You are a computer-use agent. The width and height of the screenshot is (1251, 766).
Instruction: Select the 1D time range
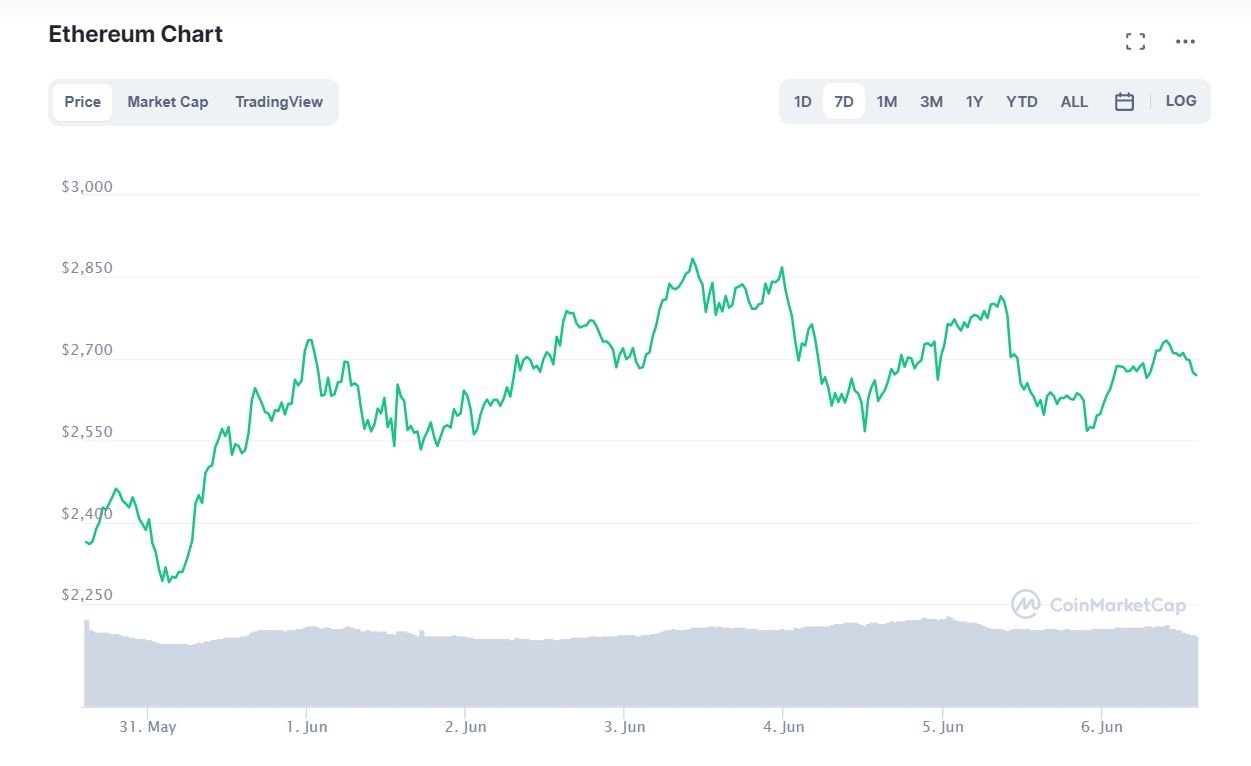pyautogui.click(x=802, y=102)
